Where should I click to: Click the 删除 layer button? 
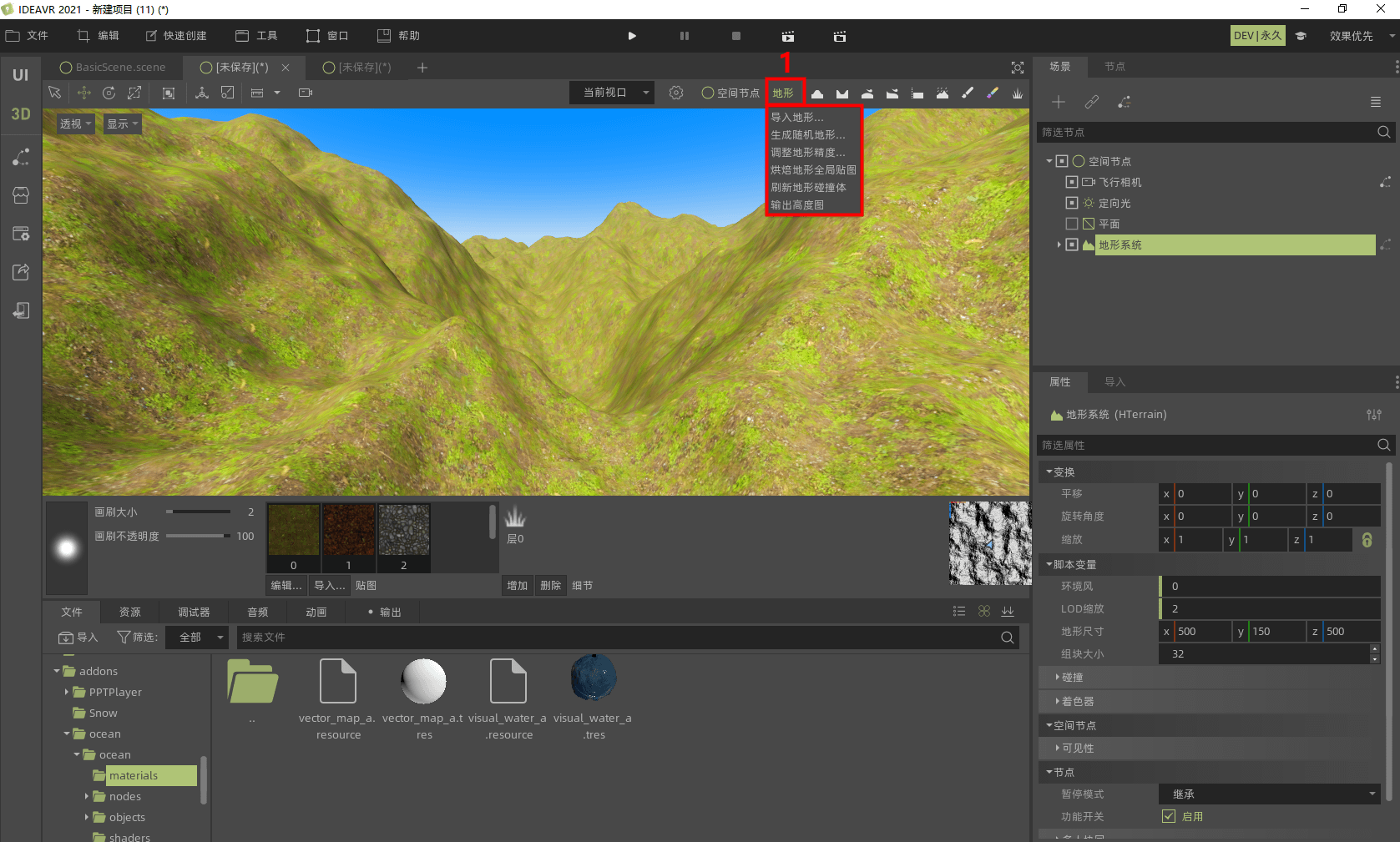tap(551, 586)
